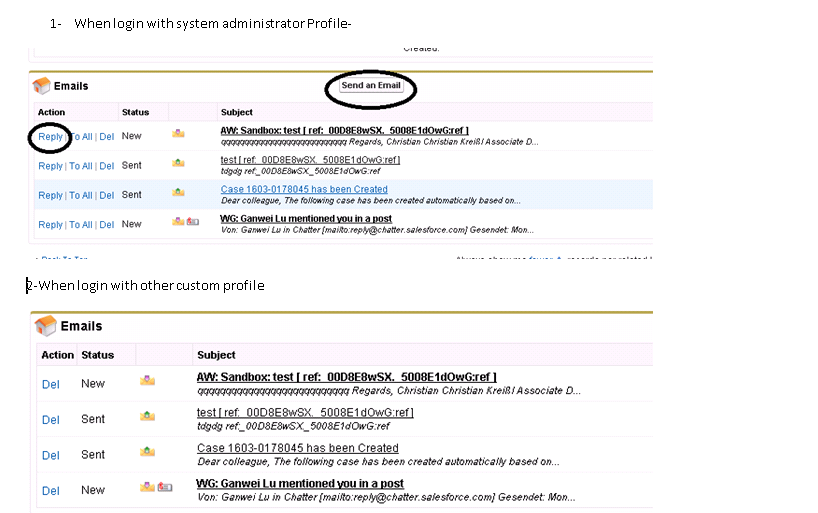Click the Status column header in administrator list
The height and width of the screenshot is (513, 818).
pyautogui.click(x=135, y=112)
